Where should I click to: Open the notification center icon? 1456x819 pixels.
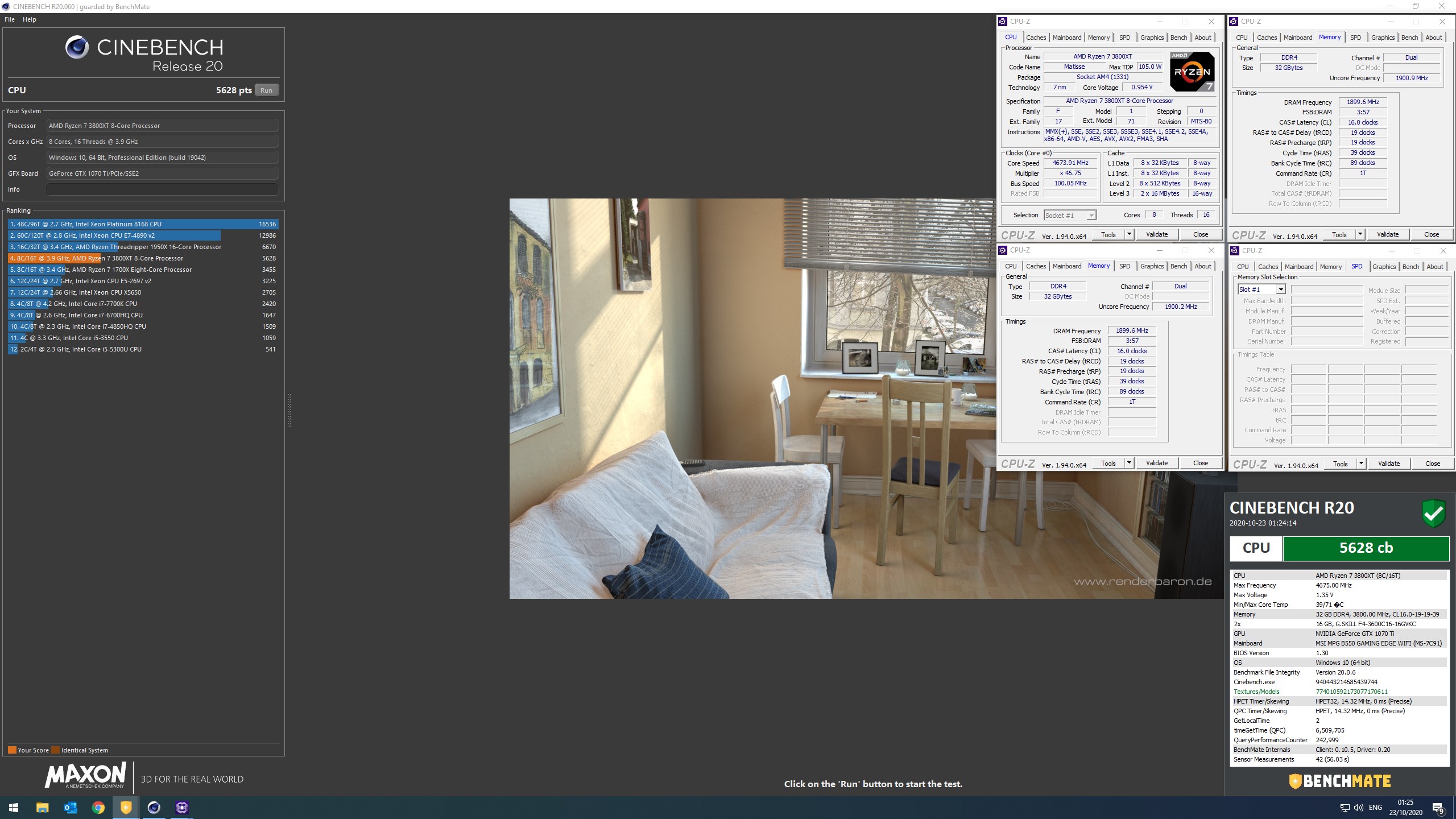click(1439, 808)
